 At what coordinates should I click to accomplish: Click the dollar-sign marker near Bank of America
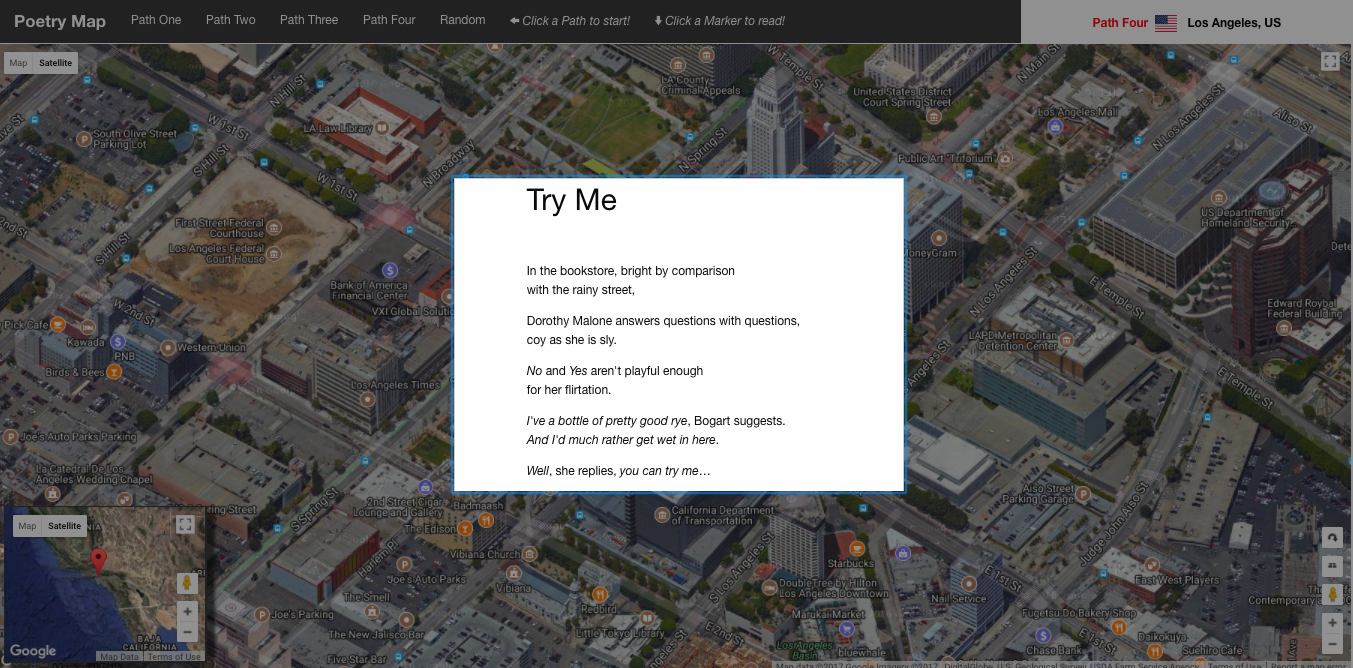(x=389, y=270)
